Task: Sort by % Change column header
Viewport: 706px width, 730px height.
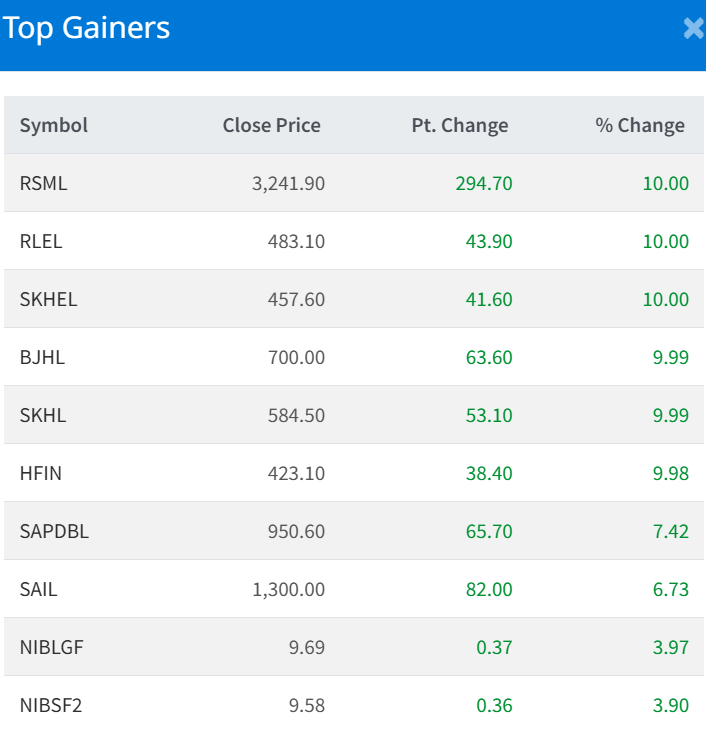Action: [x=640, y=125]
